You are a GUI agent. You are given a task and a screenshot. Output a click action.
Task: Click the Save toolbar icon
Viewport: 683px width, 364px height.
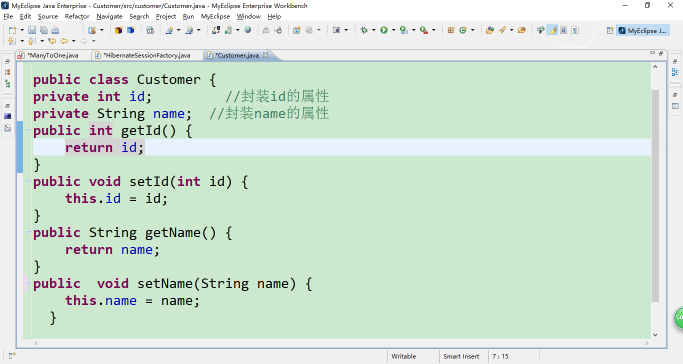(32, 30)
